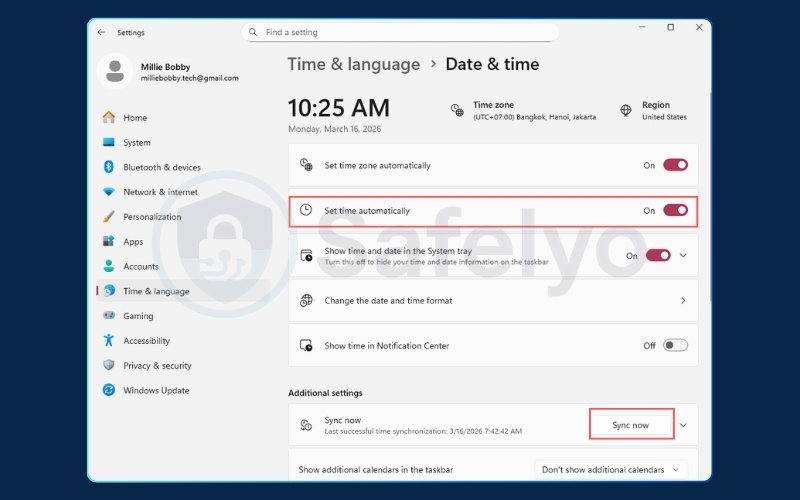Click the Bluetooth icon in sidebar
The image size is (800, 500).
(x=109, y=167)
